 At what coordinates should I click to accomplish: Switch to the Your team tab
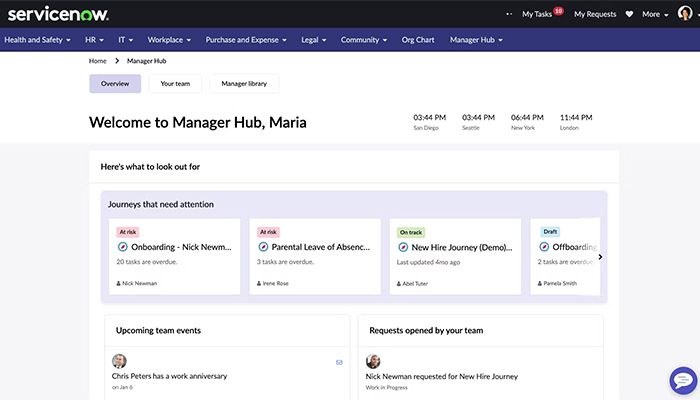[175, 83]
